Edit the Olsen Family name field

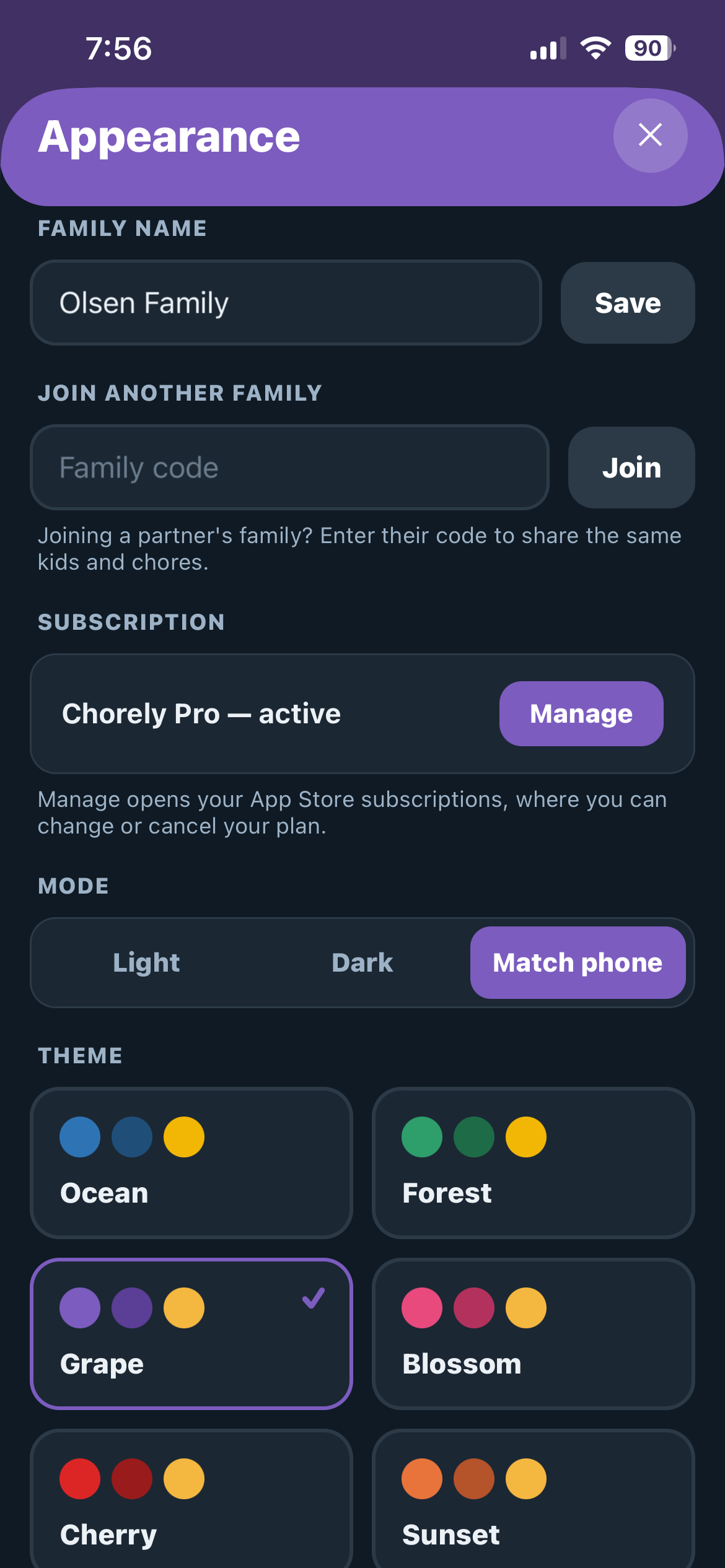(x=286, y=303)
